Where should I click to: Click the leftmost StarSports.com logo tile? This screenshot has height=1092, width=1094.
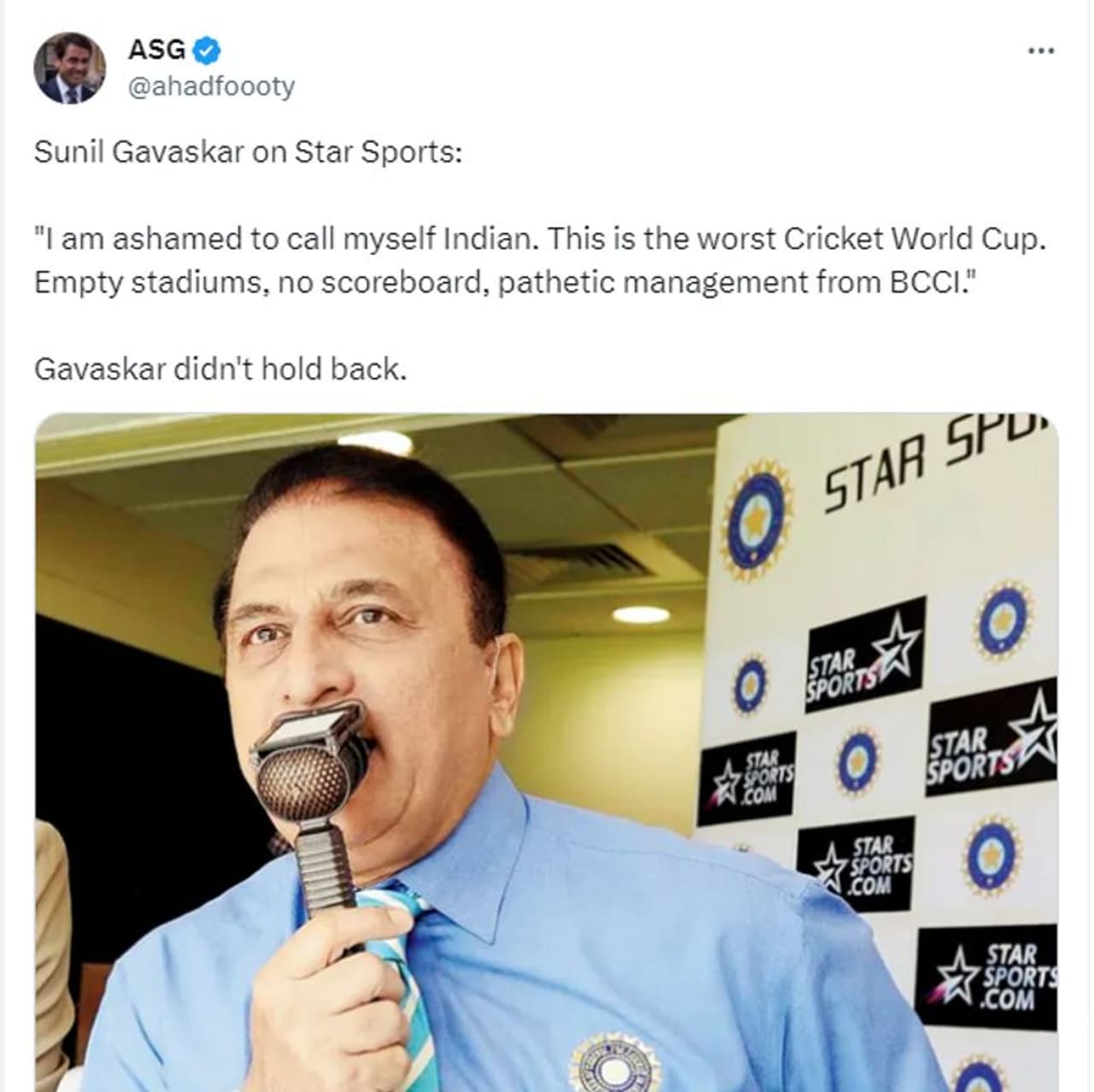(748, 778)
